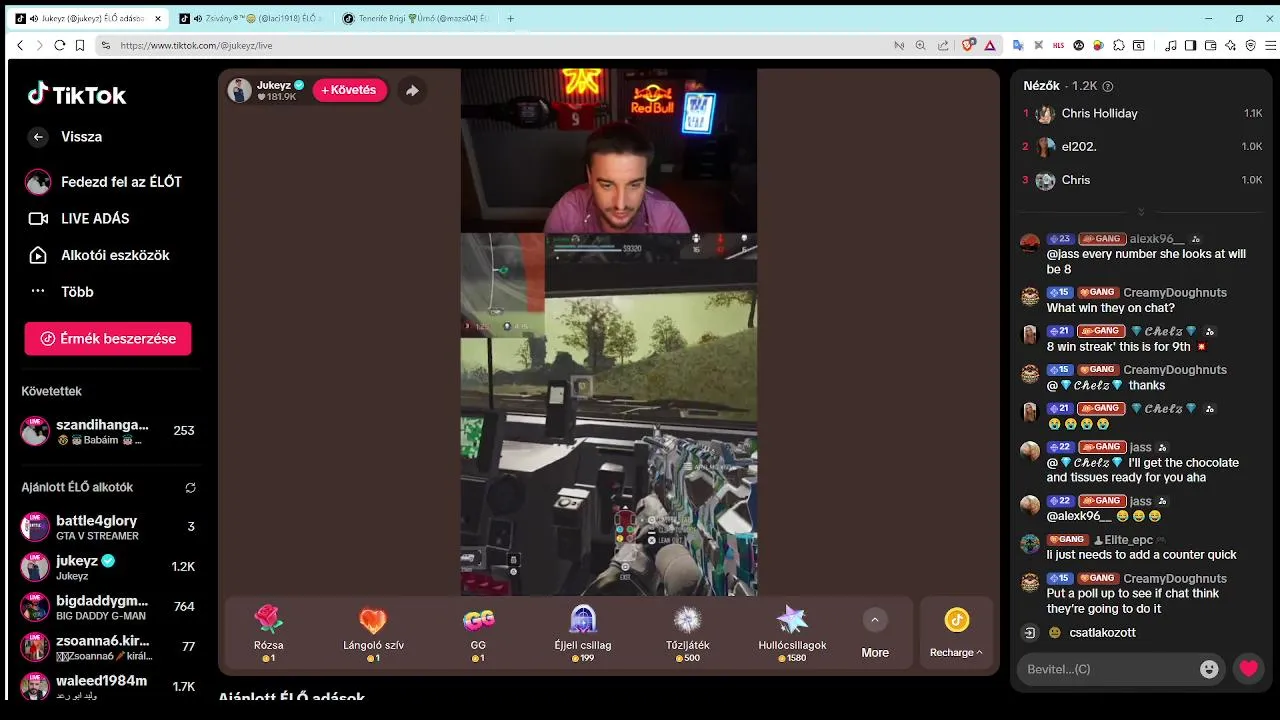Screen dimensions: 1280x720
Task: Open top viewer Chris Holliday
Action: pyautogui.click(x=1142, y=114)
